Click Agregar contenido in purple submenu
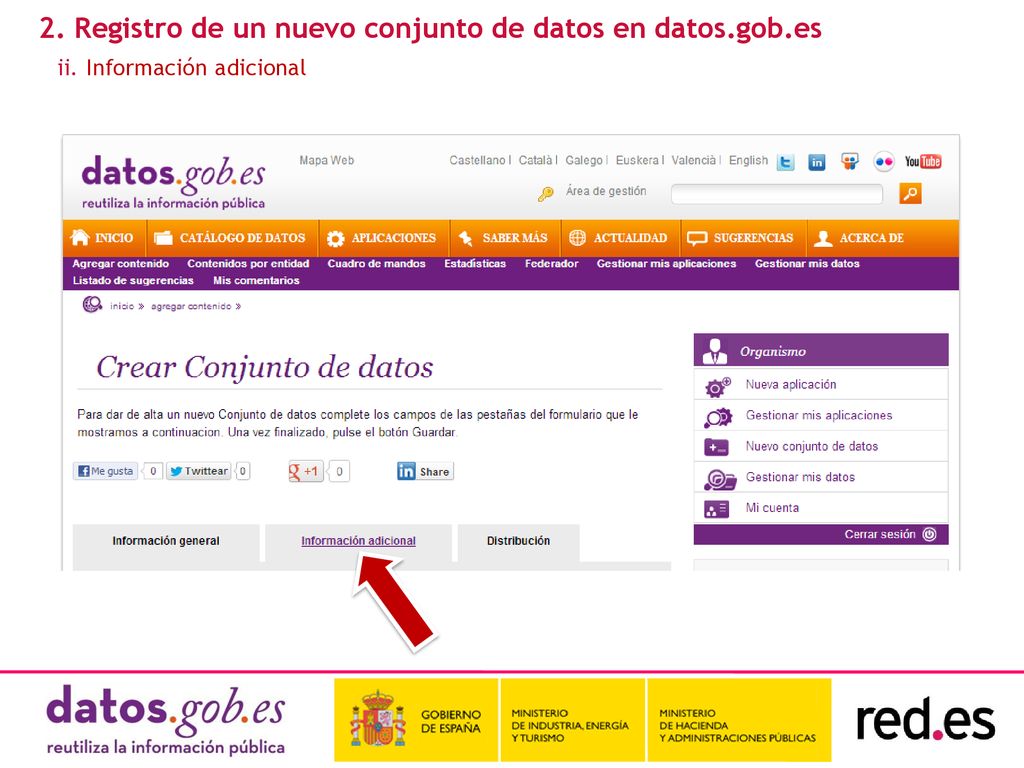This screenshot has height=768, width=1024. (121, 264)
